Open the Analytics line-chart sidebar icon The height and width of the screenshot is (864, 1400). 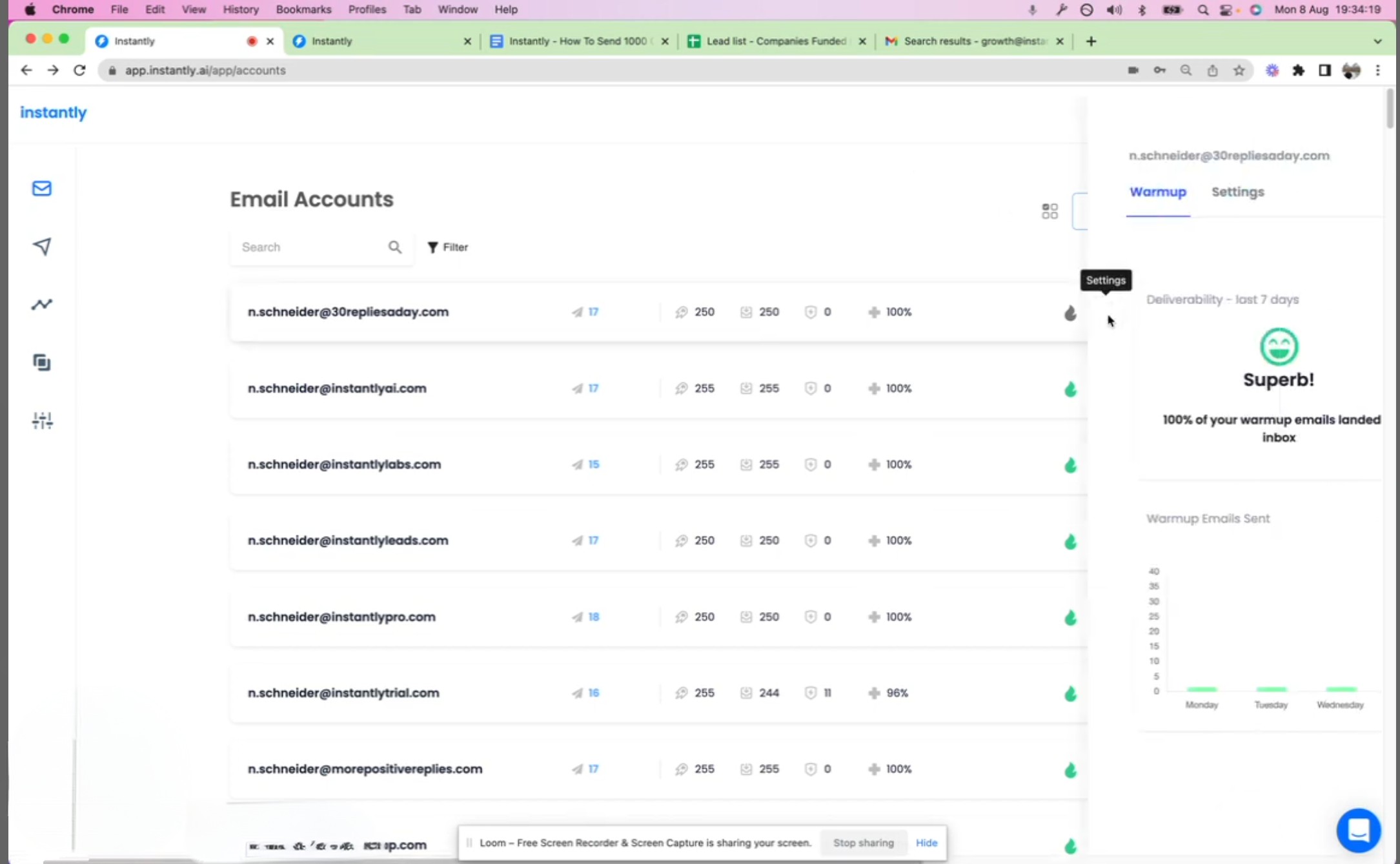42,304
